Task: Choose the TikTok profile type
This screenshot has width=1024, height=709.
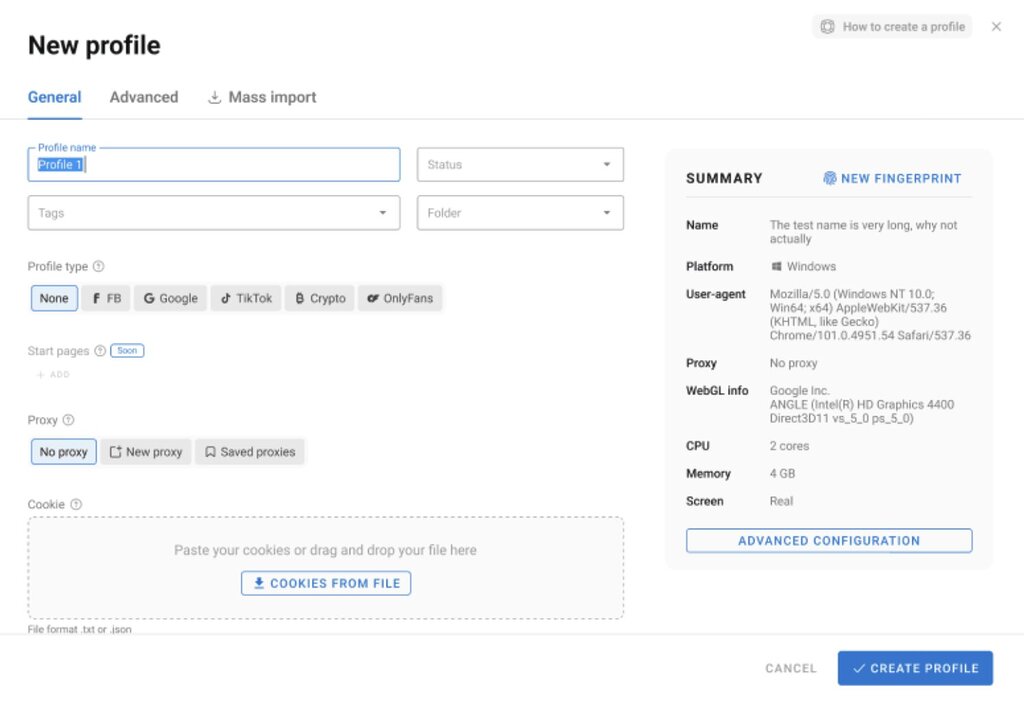Action: coord(245,298)
